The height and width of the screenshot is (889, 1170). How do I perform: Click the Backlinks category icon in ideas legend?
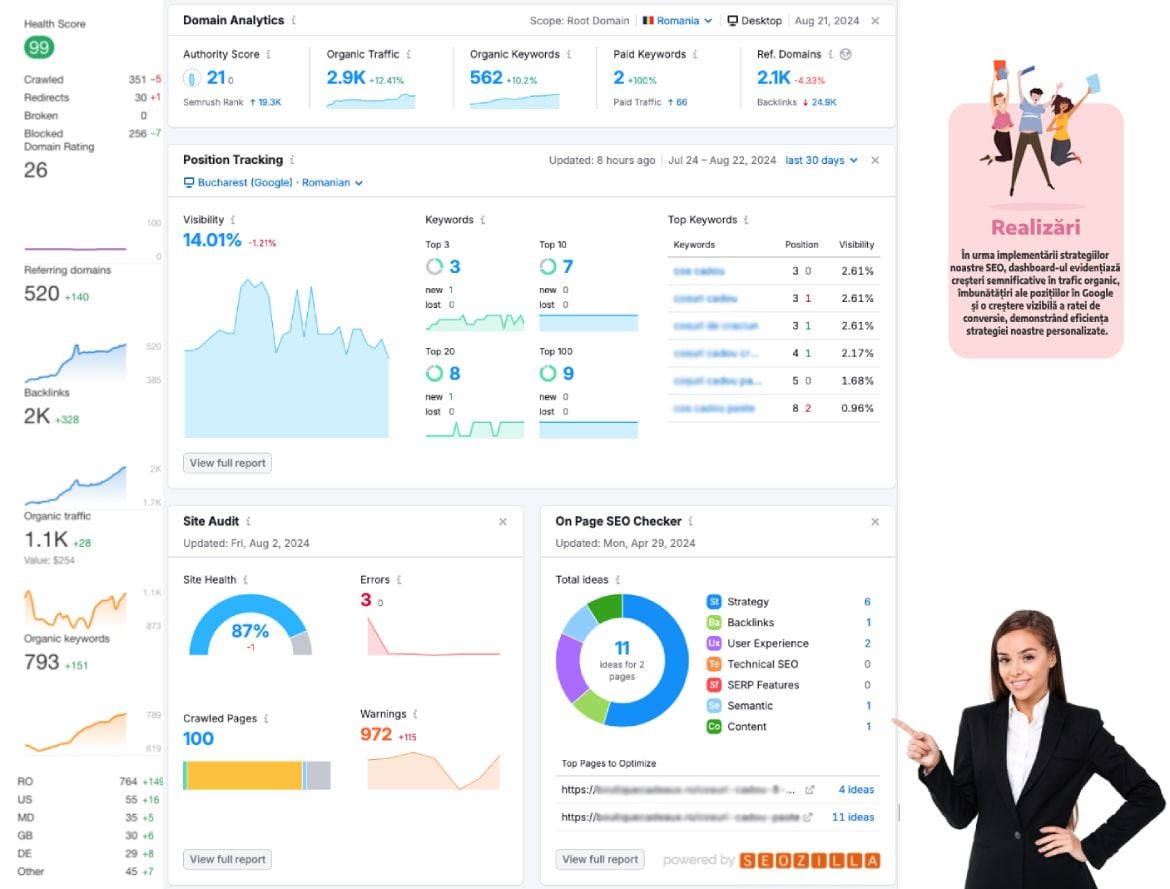click(x=714, y=623)
